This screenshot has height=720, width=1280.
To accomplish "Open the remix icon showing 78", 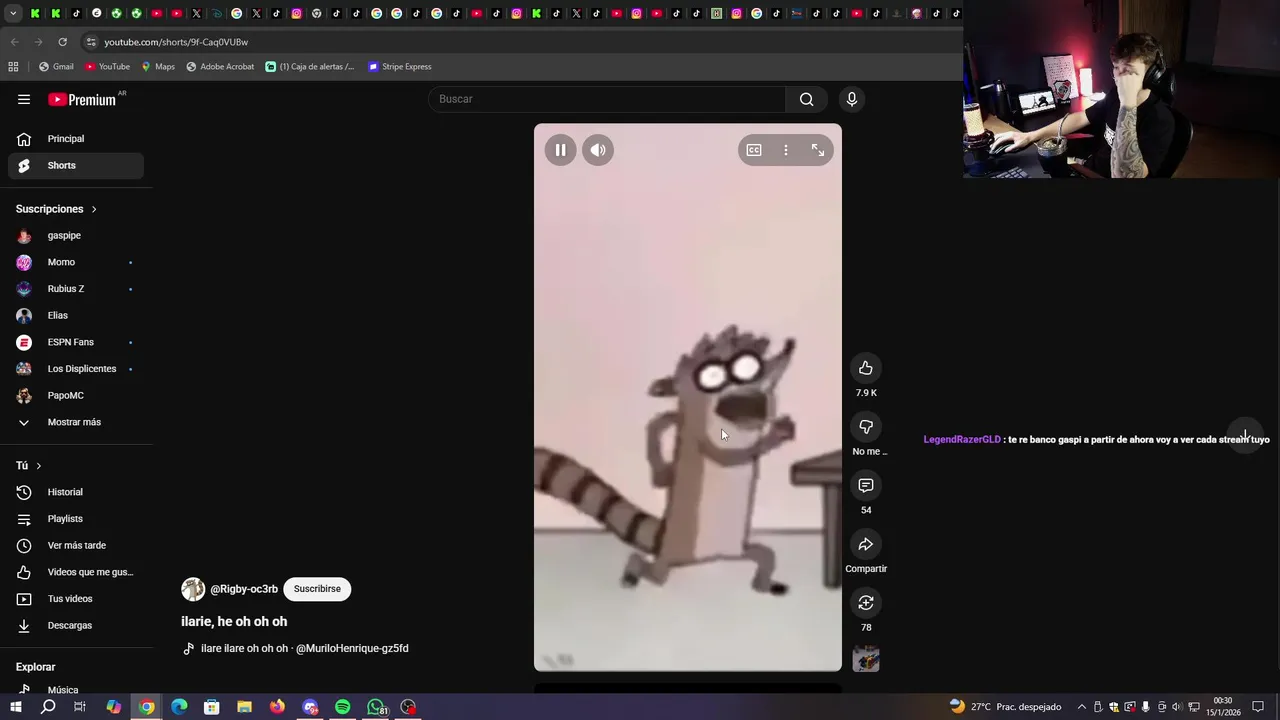I will point(866,603).
